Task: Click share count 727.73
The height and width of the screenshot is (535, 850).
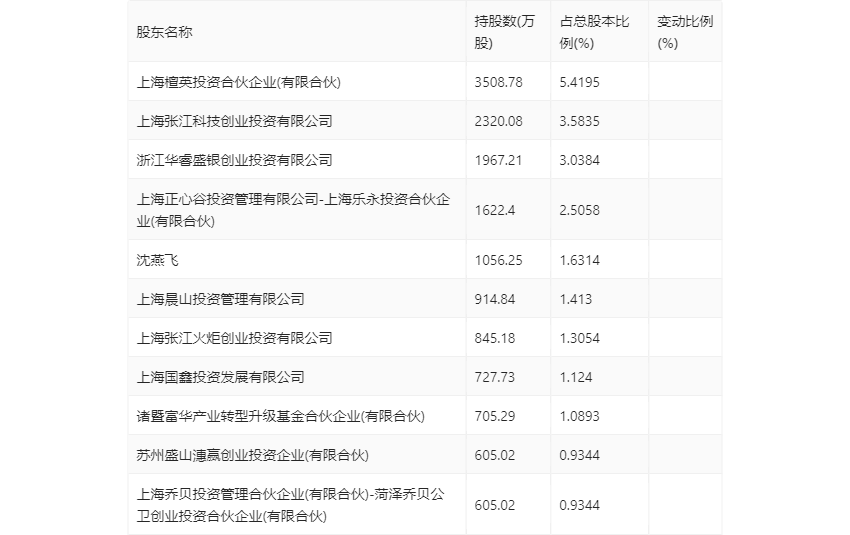Action: click(495, 377)
